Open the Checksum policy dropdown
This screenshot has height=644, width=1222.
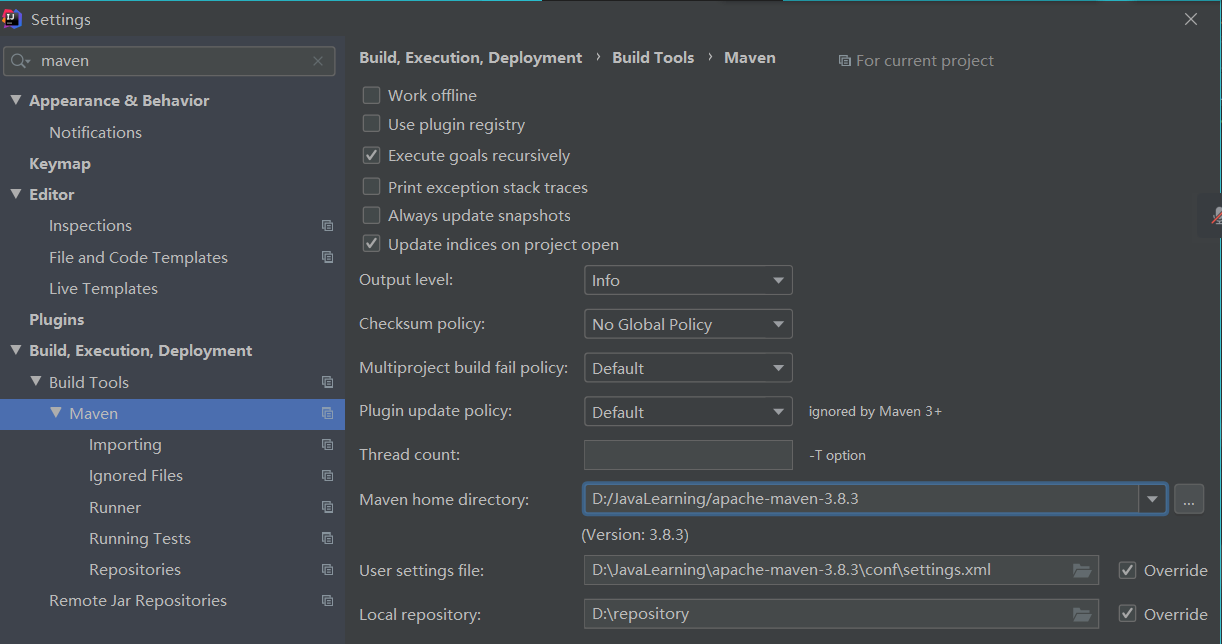[x=688, y=324]
